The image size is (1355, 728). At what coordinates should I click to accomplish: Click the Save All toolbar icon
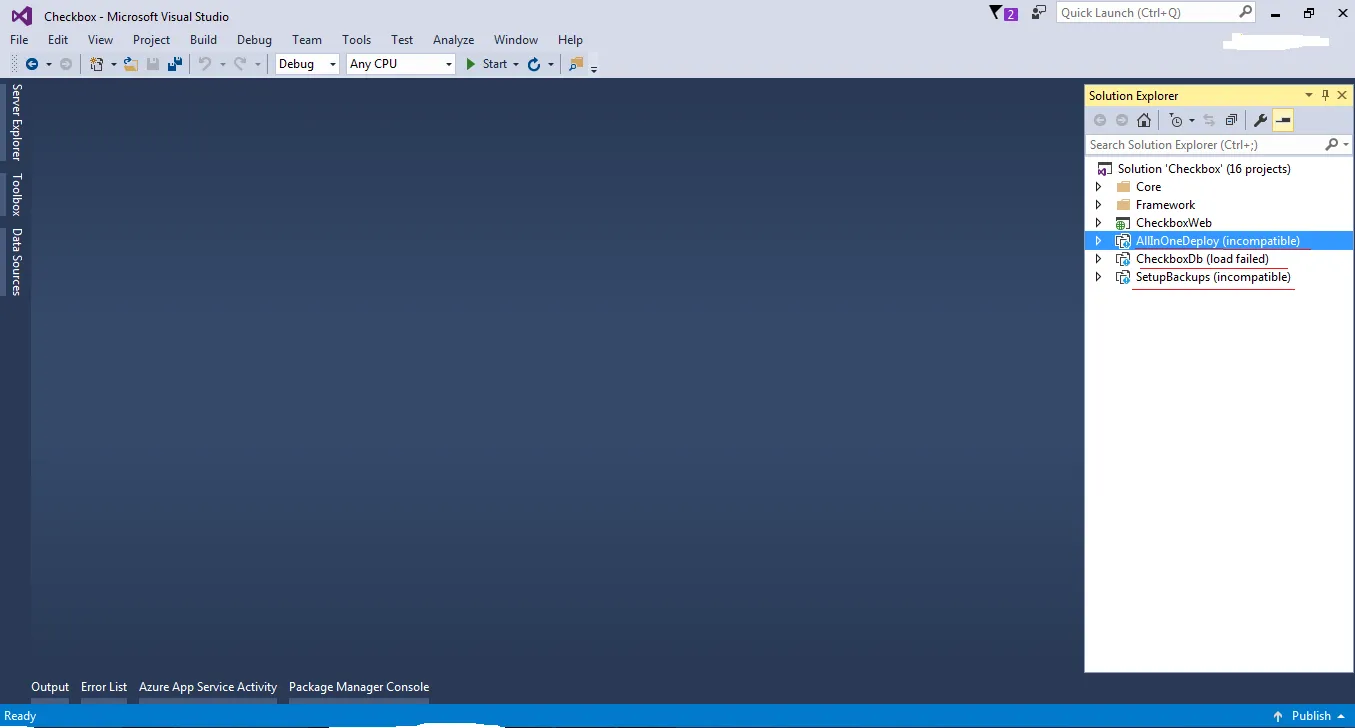[x=175, y=64]
